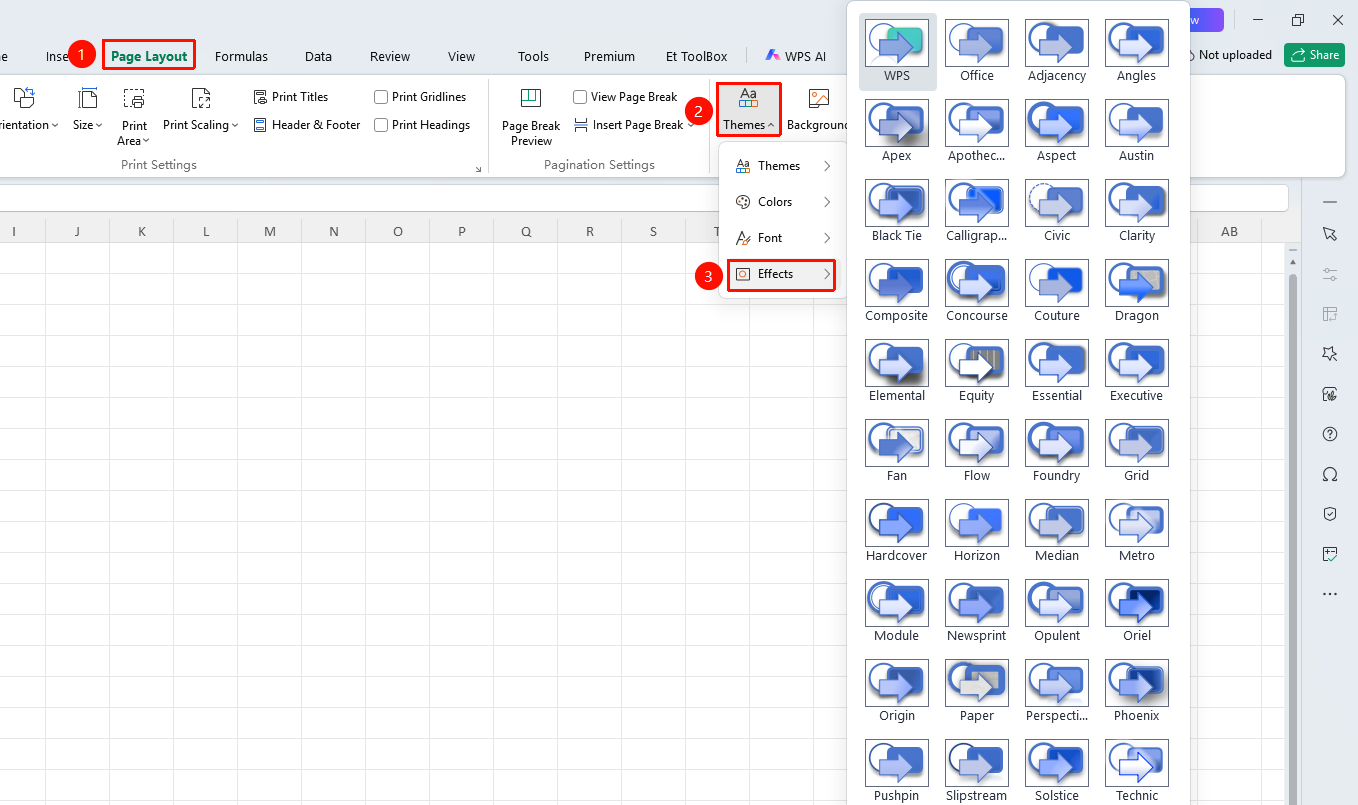Switch to the Formulas tab

click(241, 56)
